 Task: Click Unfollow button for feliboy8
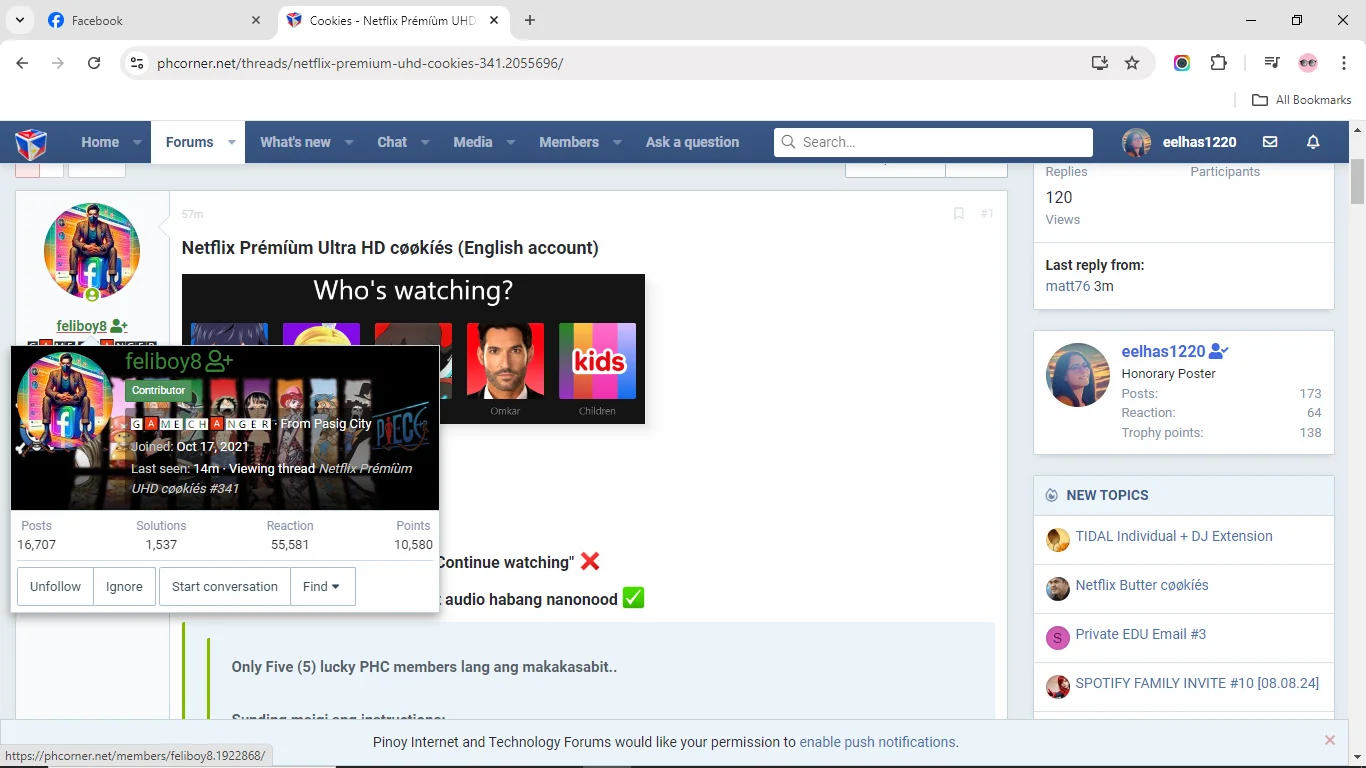point(55,587)
